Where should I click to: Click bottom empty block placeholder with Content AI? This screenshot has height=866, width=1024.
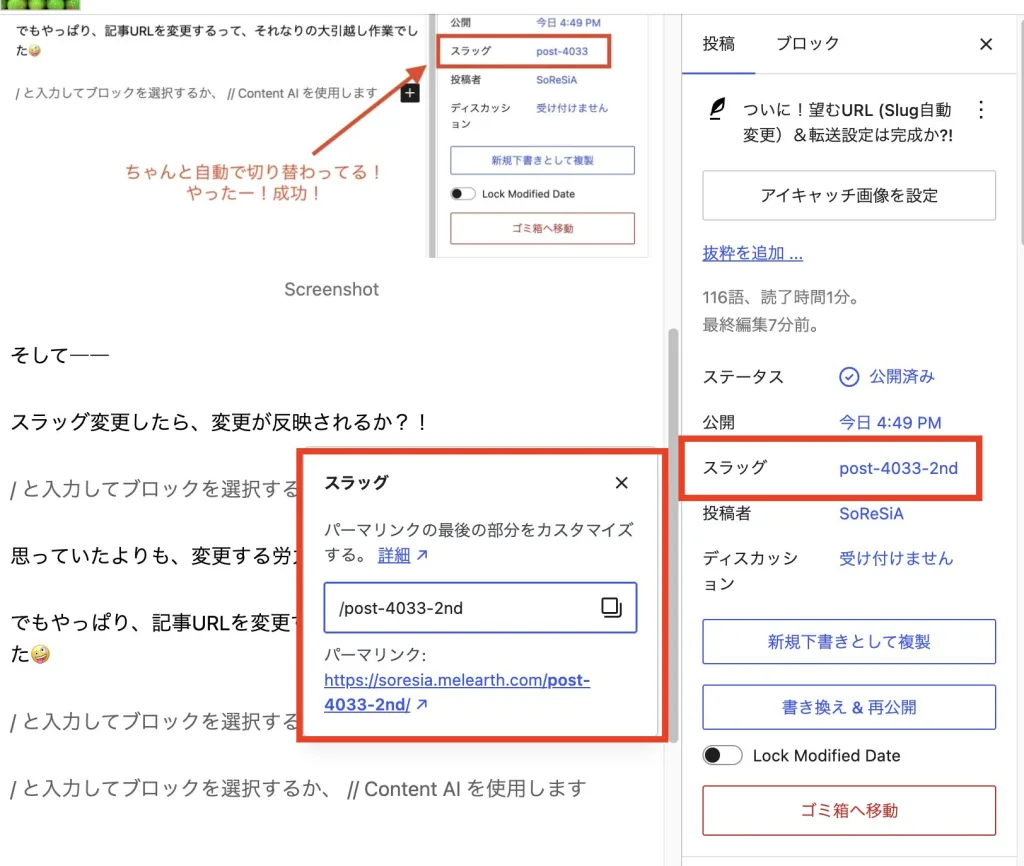tap(298, 788)
